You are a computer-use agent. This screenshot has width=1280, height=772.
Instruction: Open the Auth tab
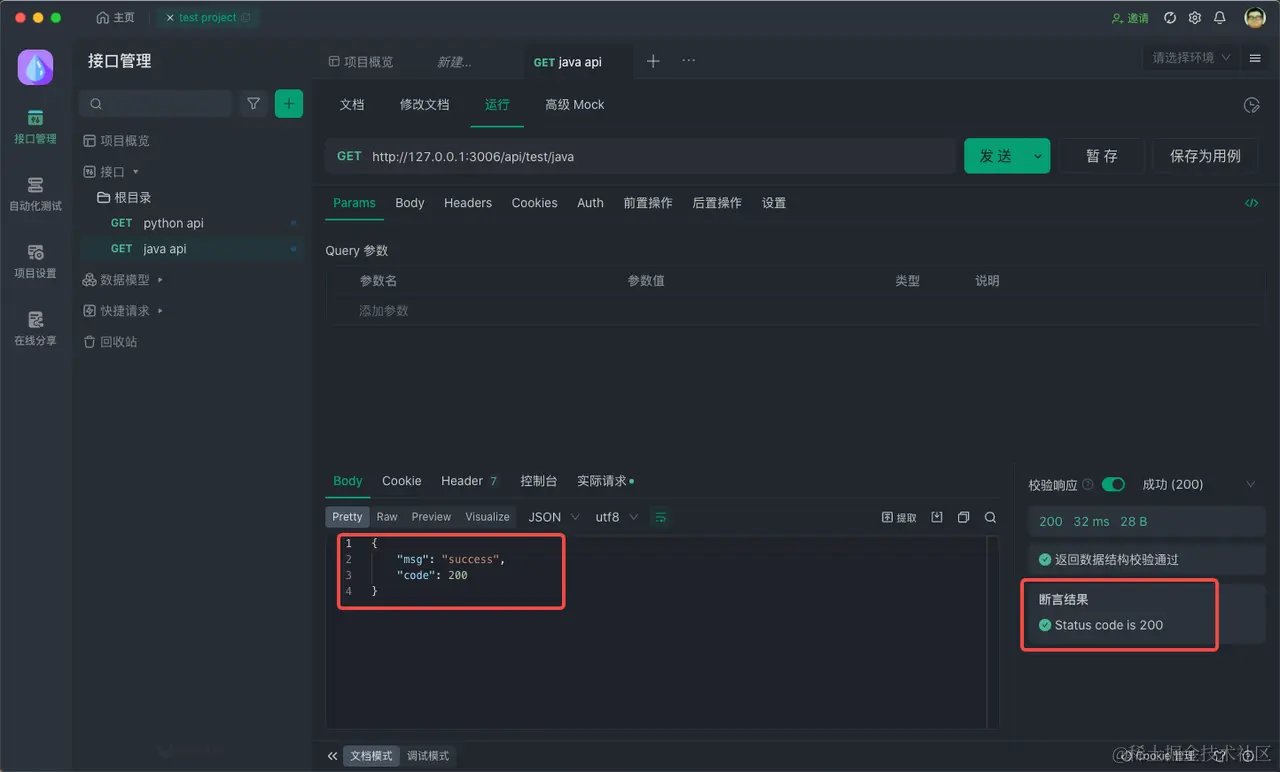tap(590, 203)
